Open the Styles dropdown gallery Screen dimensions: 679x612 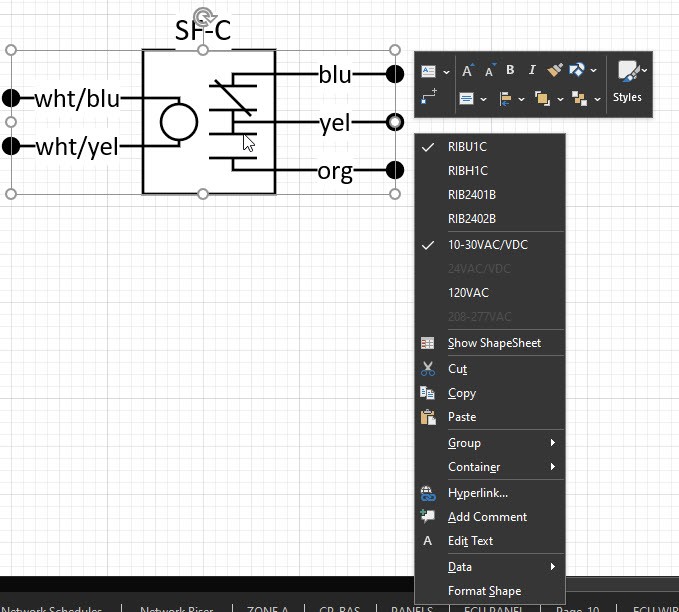tap(628, 80)
